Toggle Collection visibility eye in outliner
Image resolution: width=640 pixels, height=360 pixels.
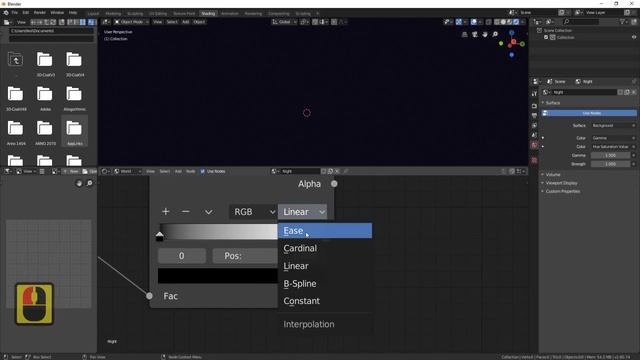point(634,37)
